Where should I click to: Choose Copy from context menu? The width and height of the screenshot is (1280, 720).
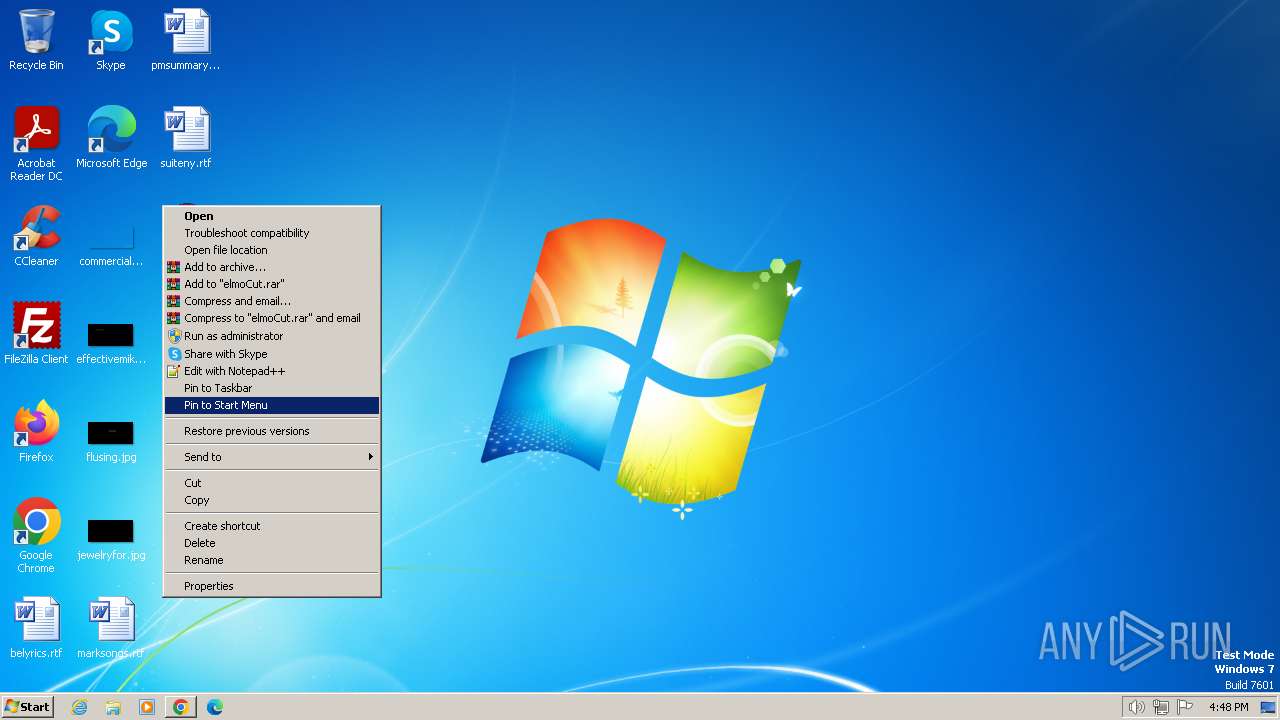(272, 500)
